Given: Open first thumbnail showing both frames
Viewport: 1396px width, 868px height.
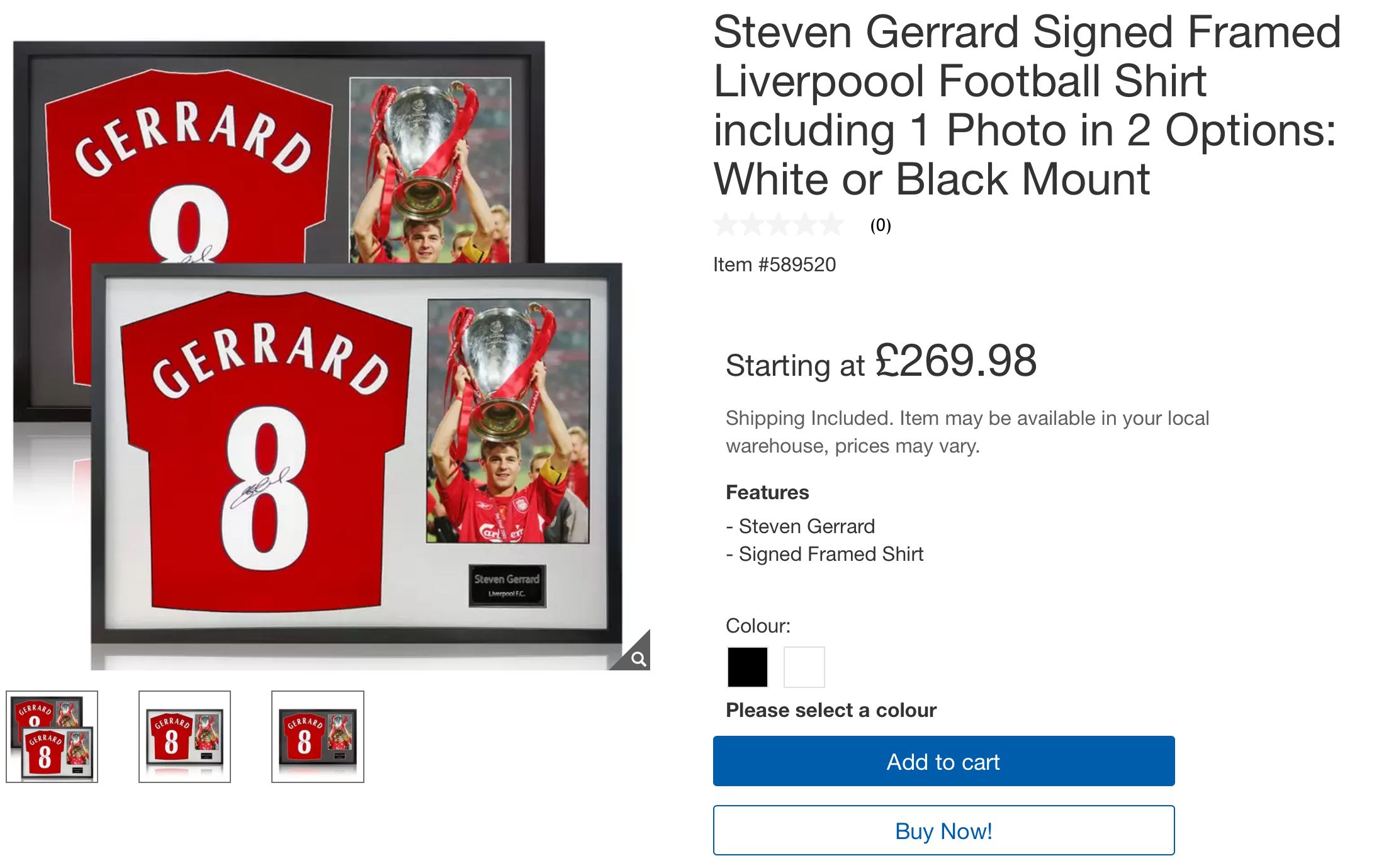Looking at the screenshot, I should [x=52, y=736].
